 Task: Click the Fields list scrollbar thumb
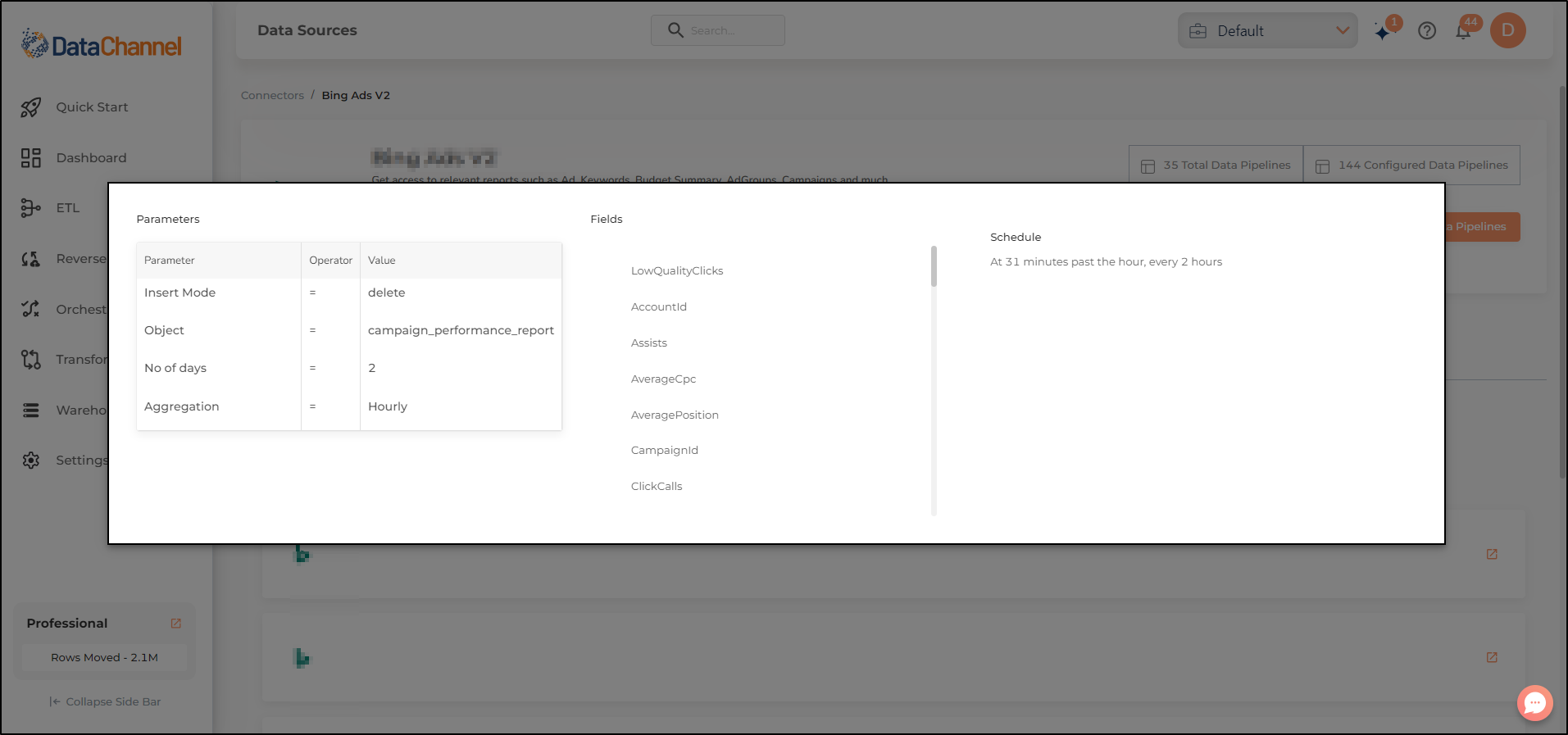click(934, 266)
